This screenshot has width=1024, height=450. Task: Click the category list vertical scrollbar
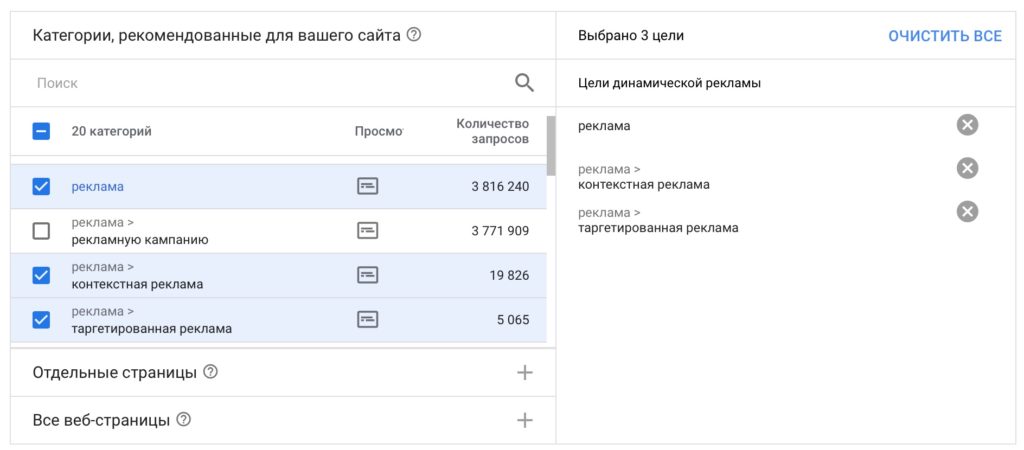pos(551,146)
